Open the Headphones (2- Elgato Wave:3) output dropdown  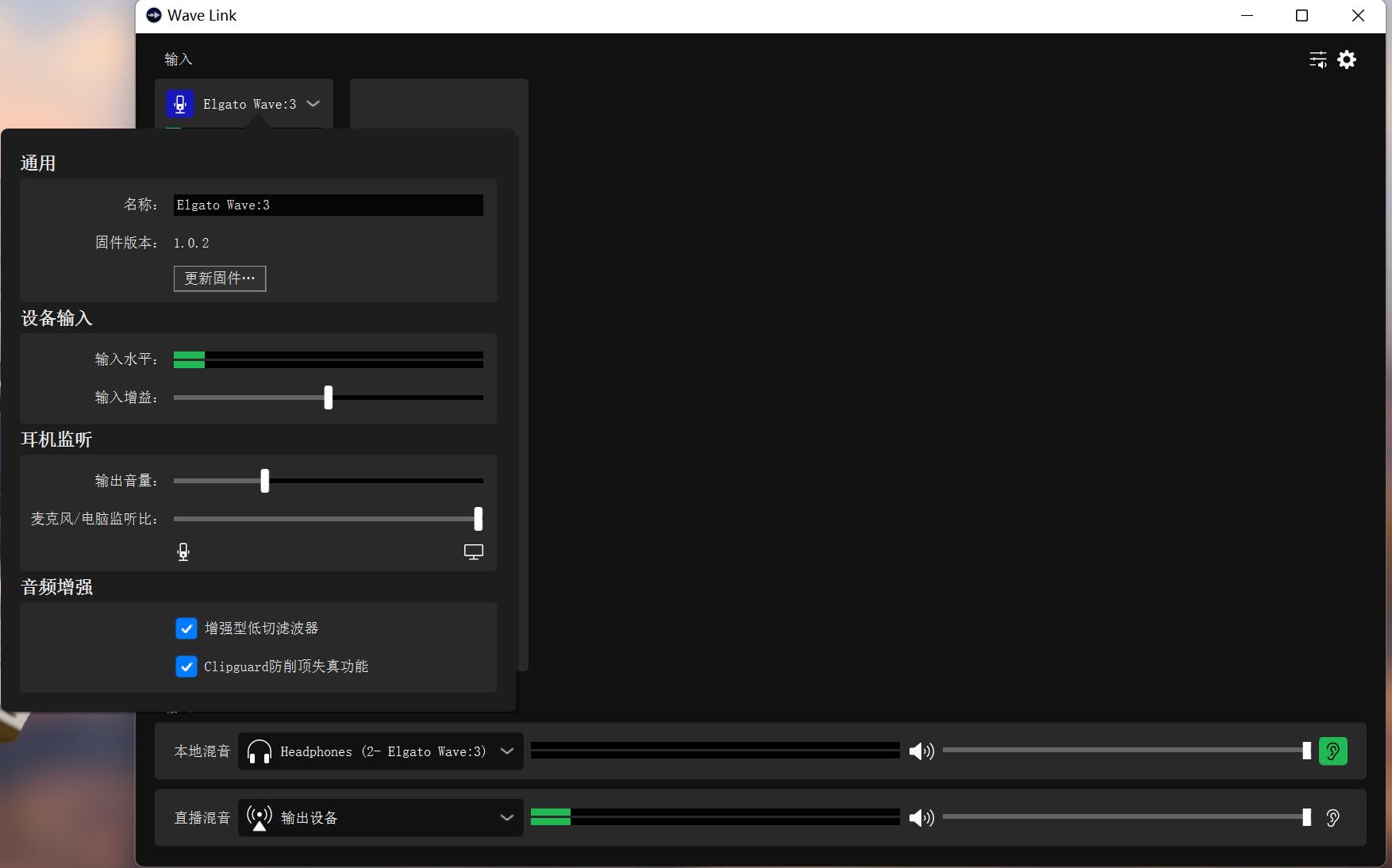381,751
